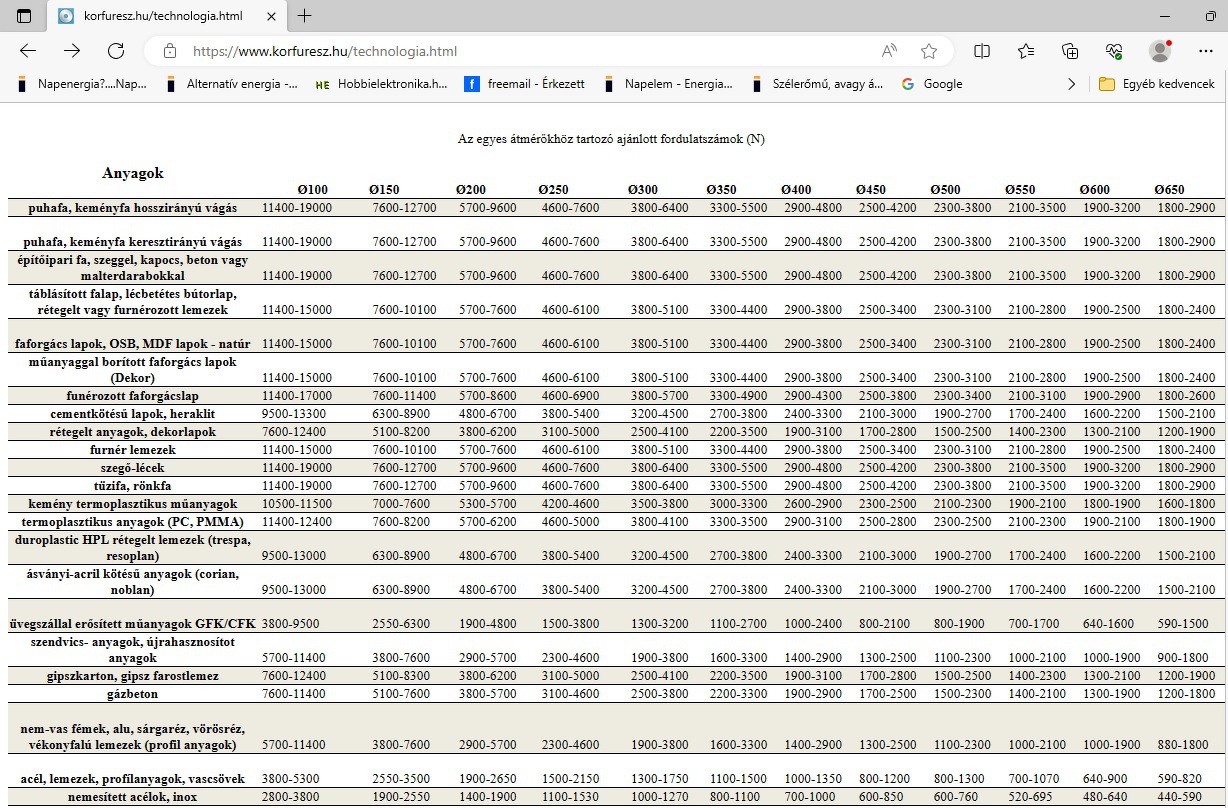Click the Forward navigation arrow

tap(72, 51)
